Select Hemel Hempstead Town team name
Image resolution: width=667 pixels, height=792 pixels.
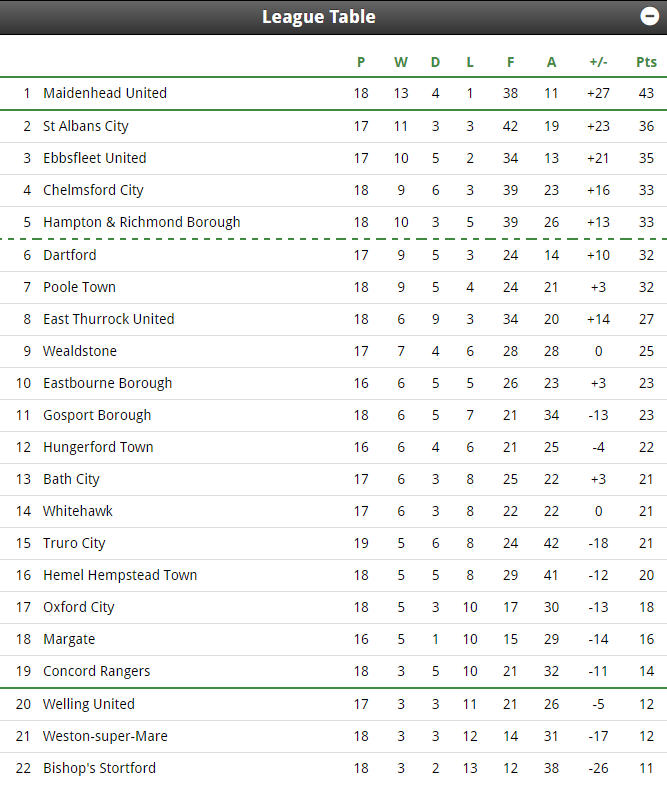[120, 575]
